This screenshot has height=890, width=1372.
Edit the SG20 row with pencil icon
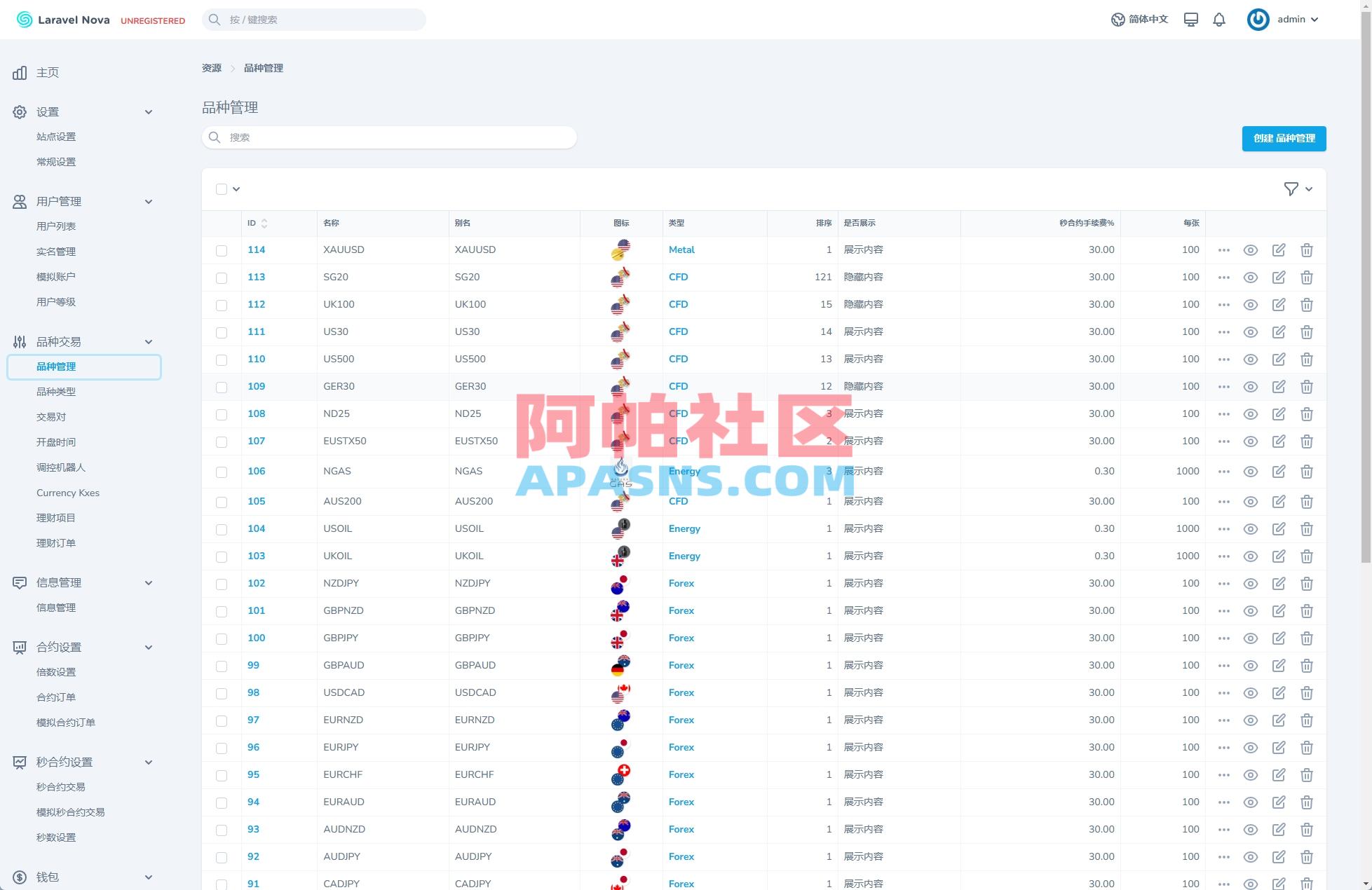(x=1279, y=277)
